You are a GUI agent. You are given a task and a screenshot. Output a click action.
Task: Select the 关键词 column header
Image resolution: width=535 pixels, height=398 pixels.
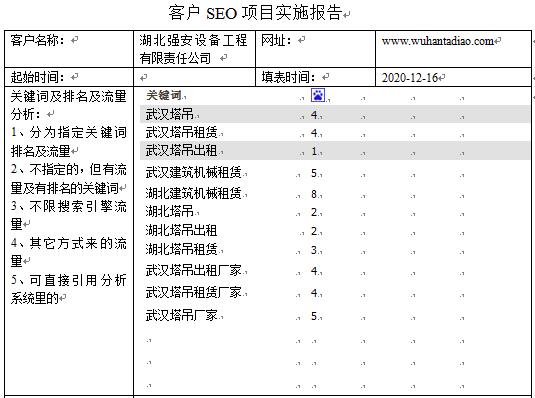[164, 95]
